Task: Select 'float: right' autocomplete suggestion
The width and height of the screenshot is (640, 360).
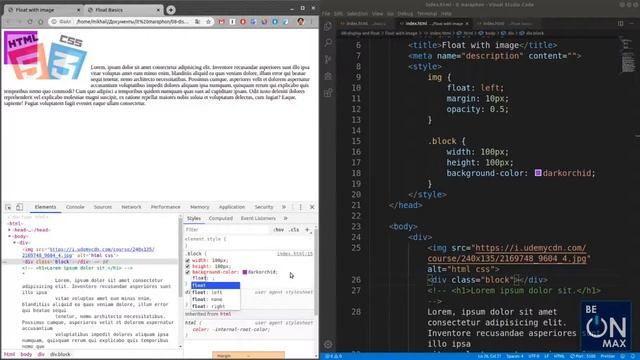Action: tap(216, 306)
